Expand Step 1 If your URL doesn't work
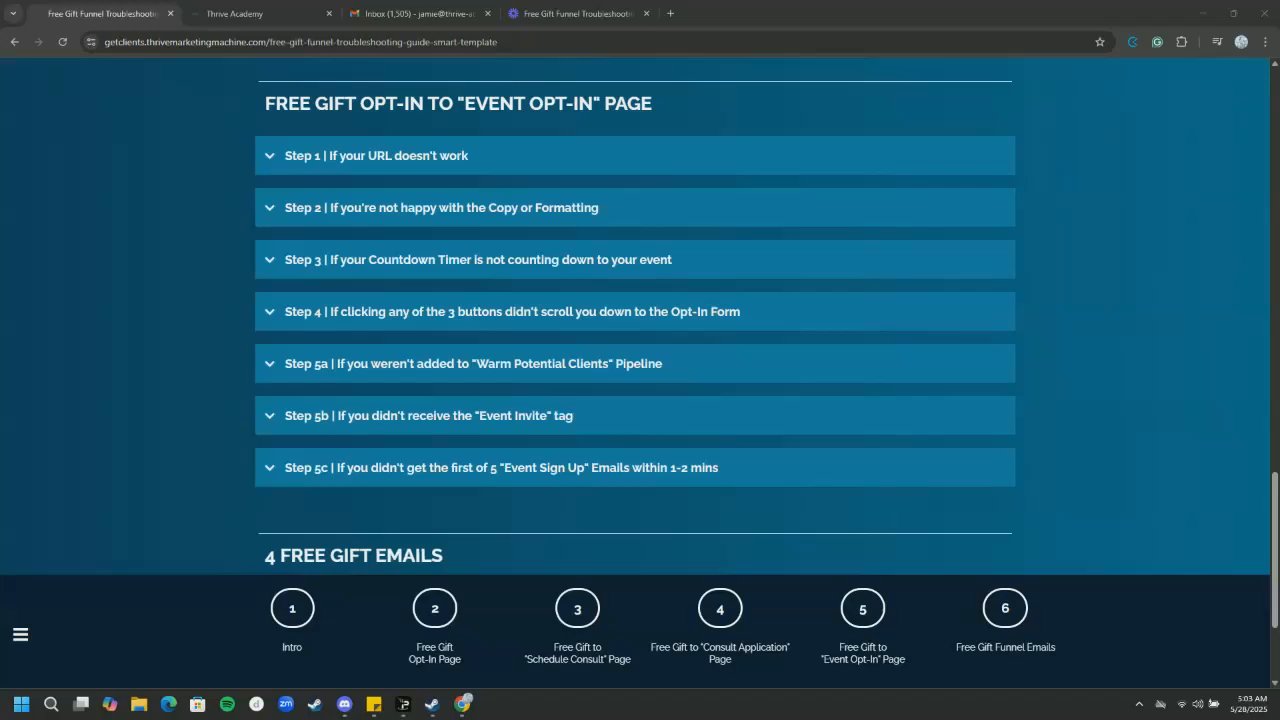 [x=635, y=156]
